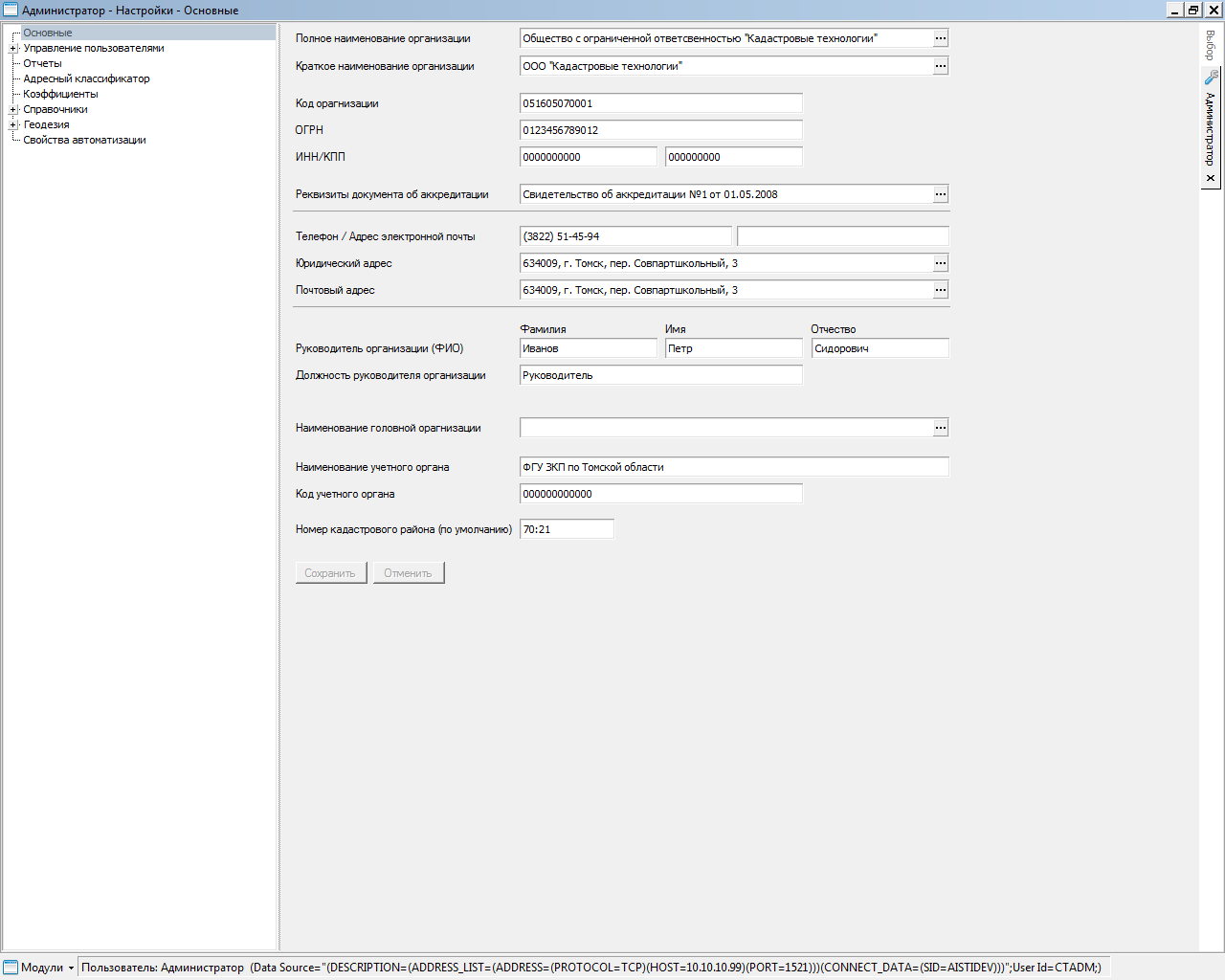Screen dimensions: 1225x980
Task: Open the legal address (Юридический адрес) ellipsis editor
Action: 941,263
